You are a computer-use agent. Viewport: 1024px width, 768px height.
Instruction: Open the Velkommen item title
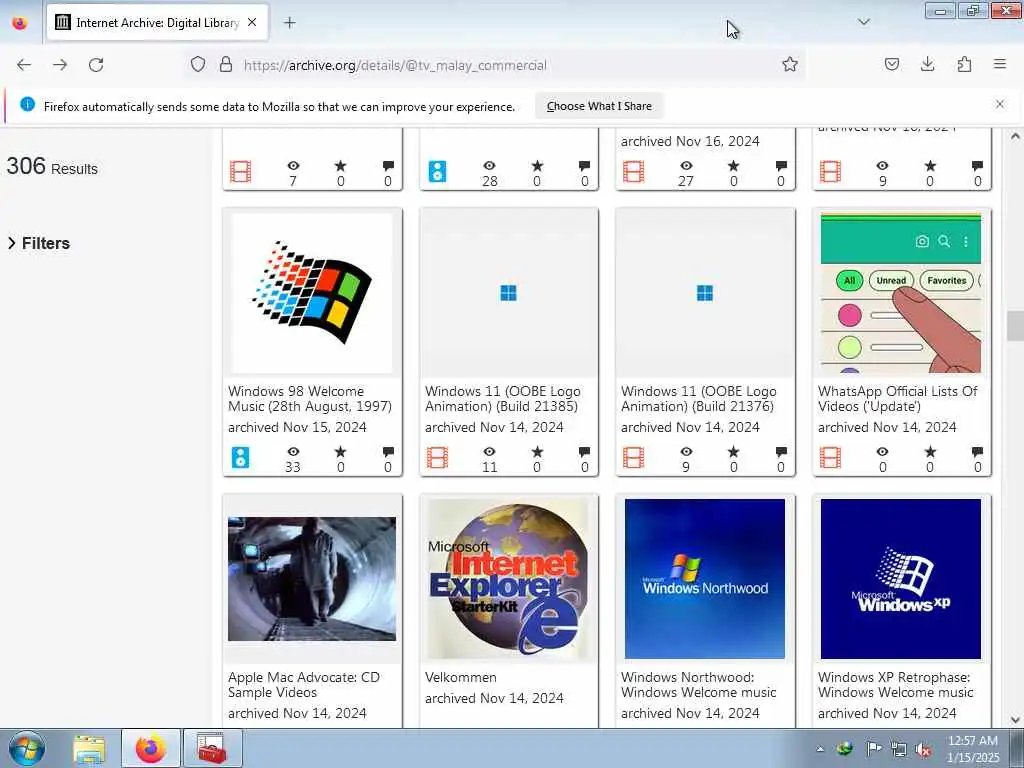(x=461, y=677)
